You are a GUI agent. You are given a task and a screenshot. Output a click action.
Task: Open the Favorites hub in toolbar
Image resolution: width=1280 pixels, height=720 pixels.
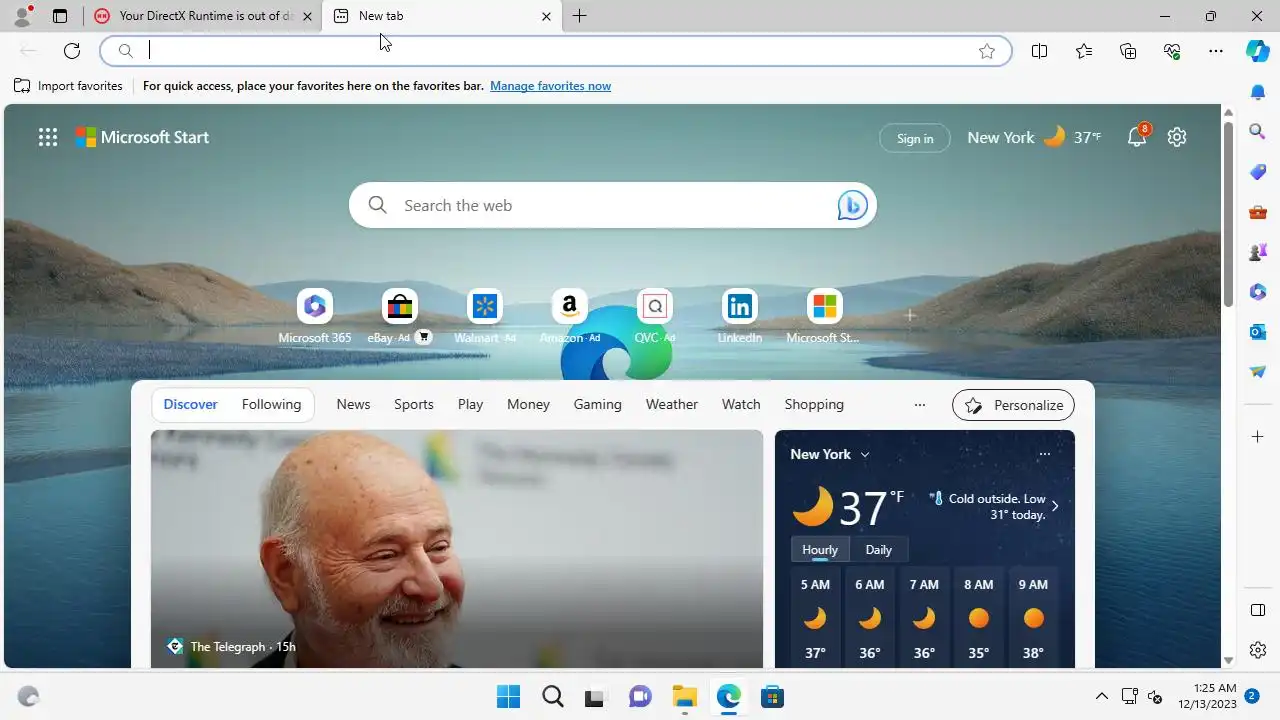(1084, 51)
